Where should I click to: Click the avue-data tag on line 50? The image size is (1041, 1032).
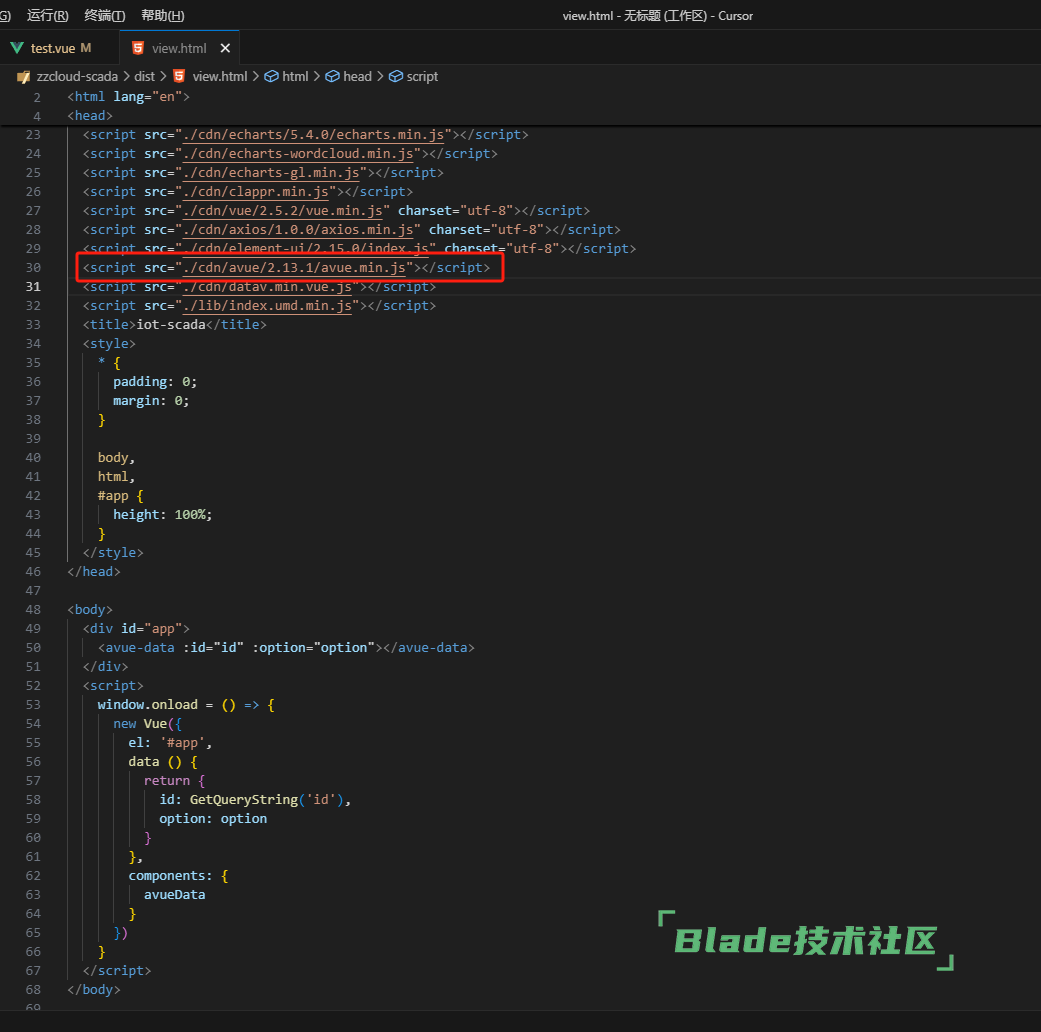[286, 647]
